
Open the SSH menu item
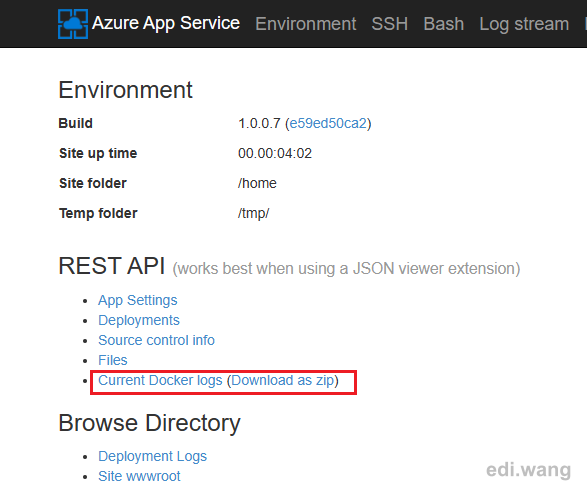(x=389, y=24)
